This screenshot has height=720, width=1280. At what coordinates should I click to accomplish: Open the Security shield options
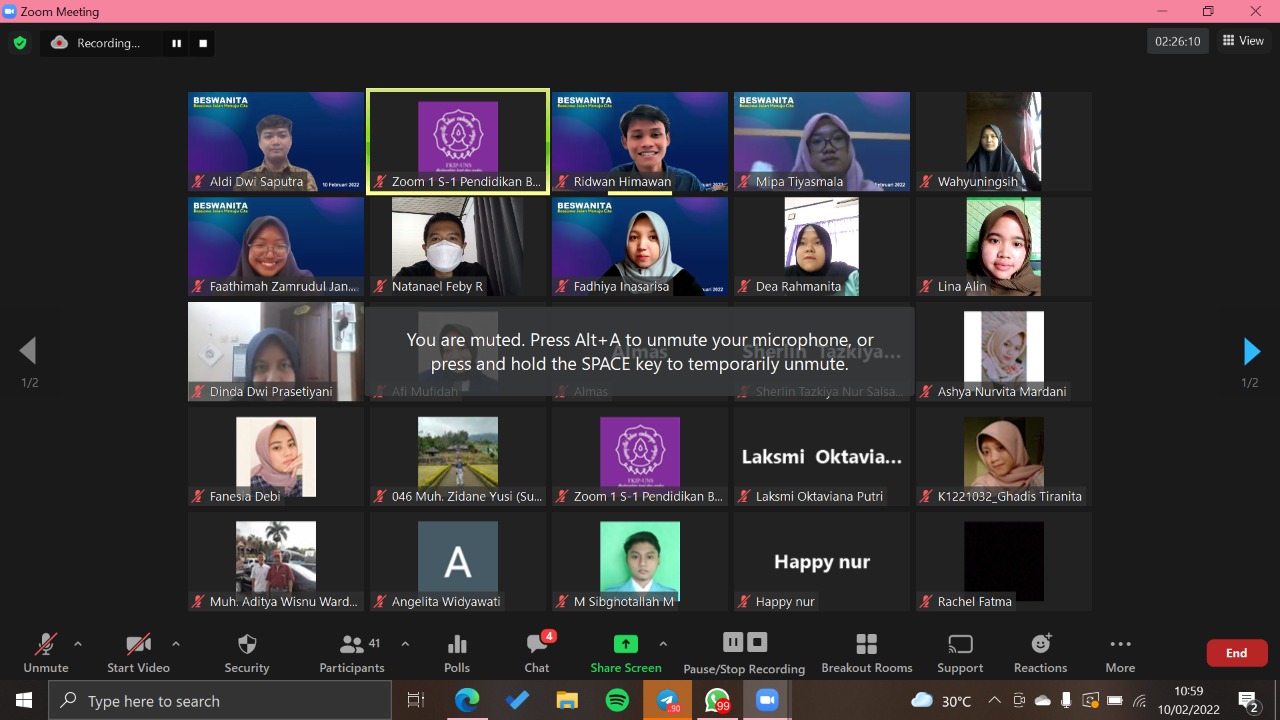coord(247,652)
